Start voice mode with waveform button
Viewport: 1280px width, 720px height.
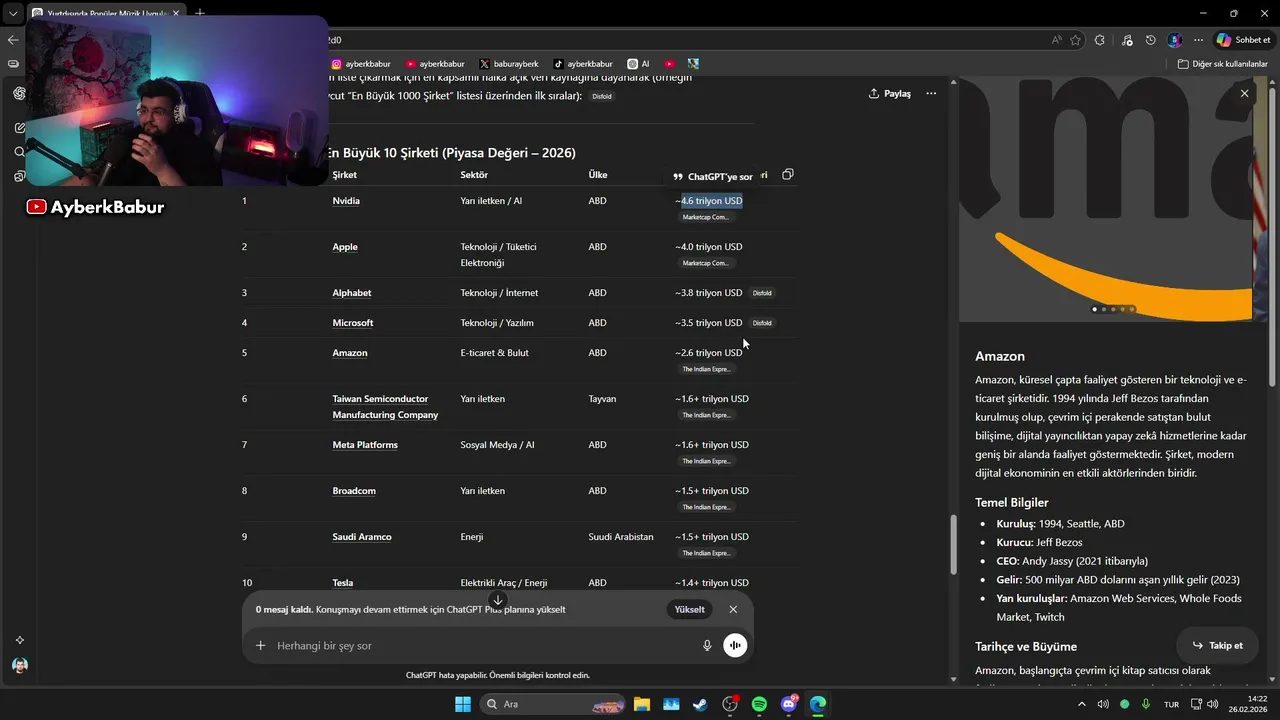coord(735,646)
